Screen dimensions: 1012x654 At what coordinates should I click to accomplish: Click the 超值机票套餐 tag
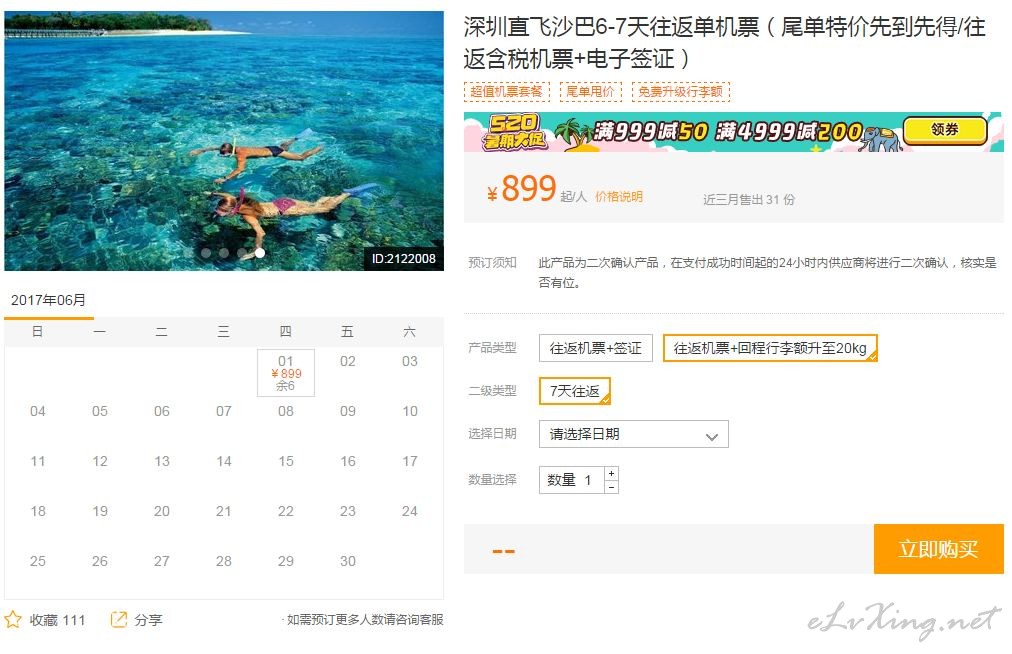click(506, 92)
